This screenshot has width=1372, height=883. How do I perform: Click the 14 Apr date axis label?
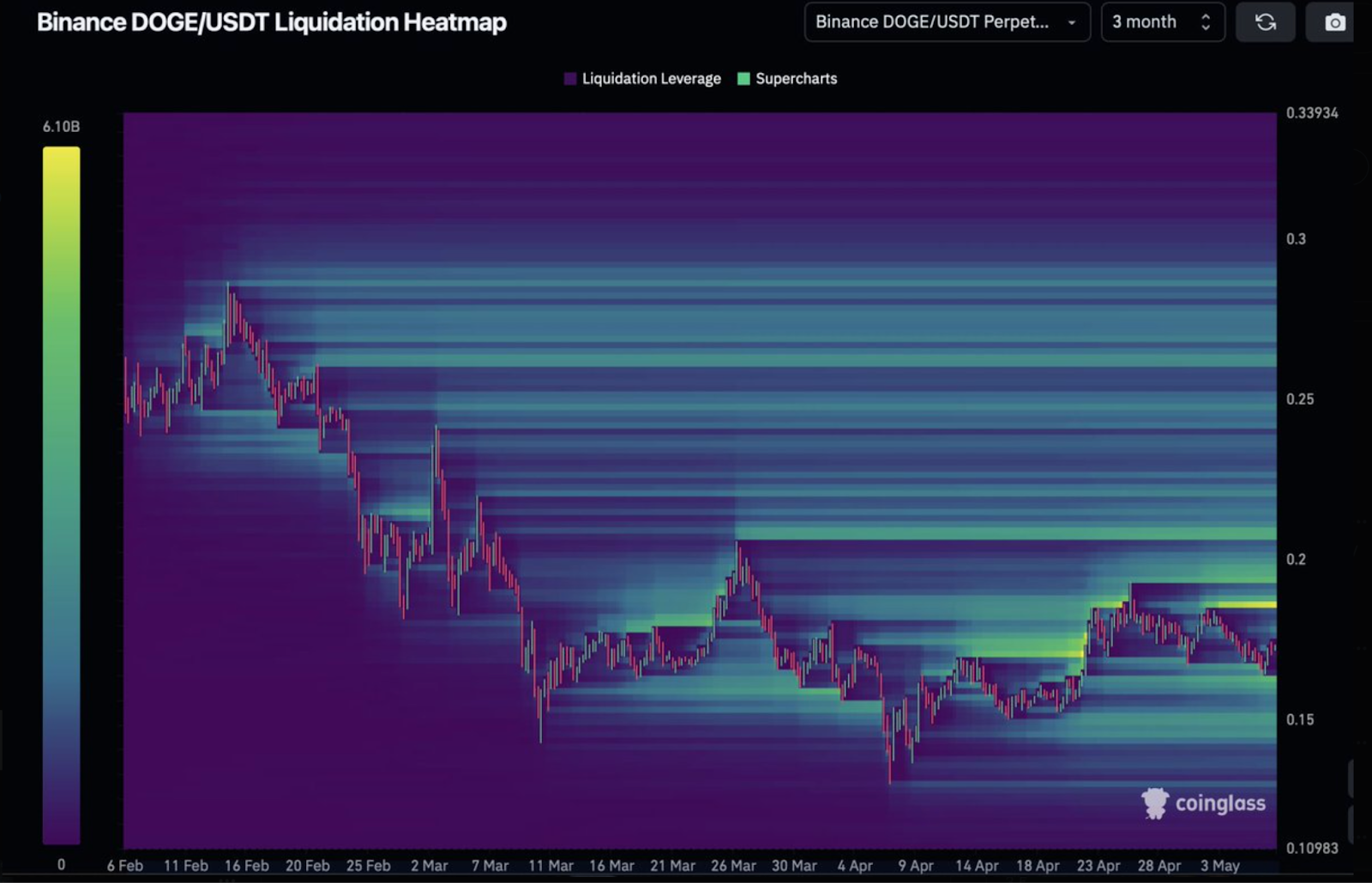point(978,866)
